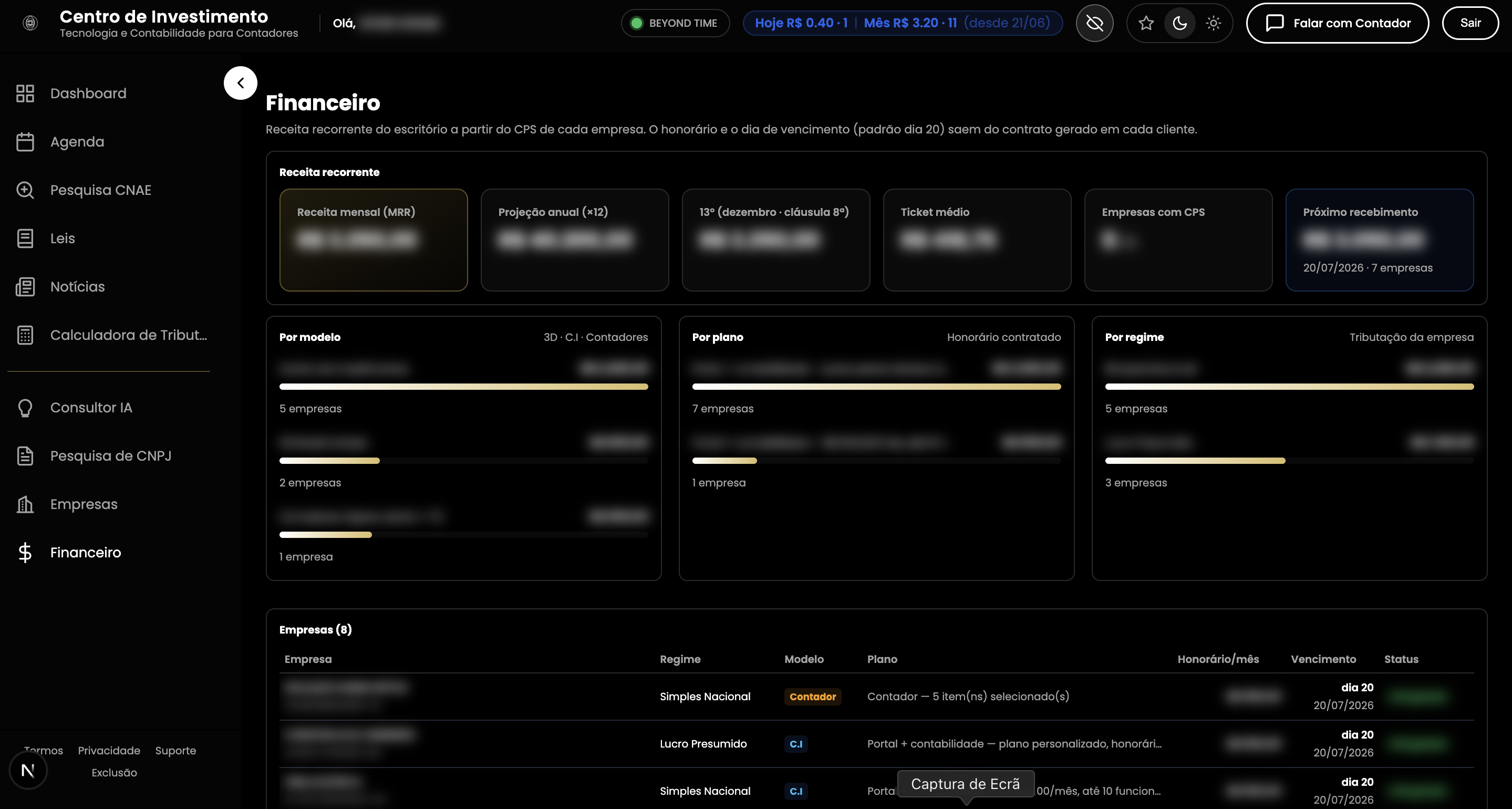
Task: Switch to light mode sun toggle
Action: 1213,23
